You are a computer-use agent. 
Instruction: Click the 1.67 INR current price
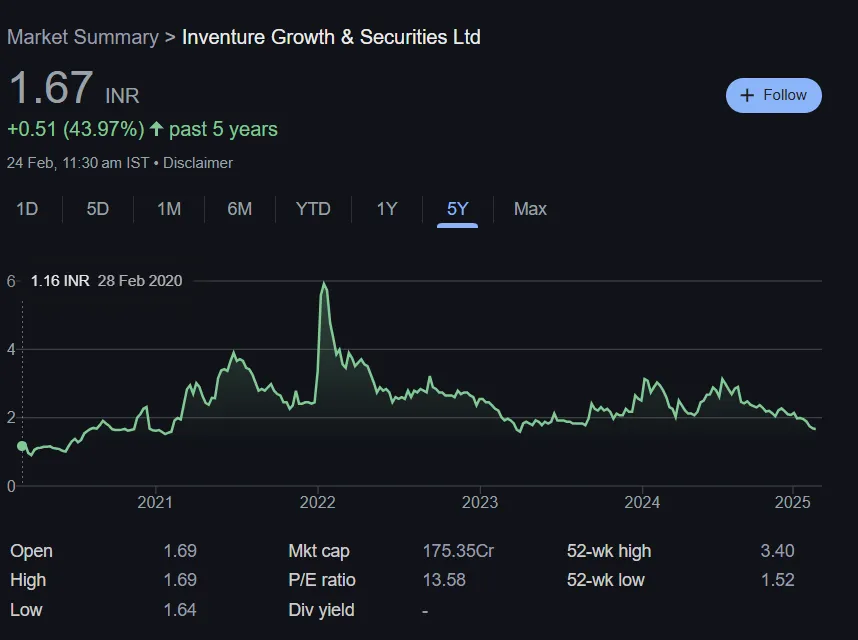(74, 88)
